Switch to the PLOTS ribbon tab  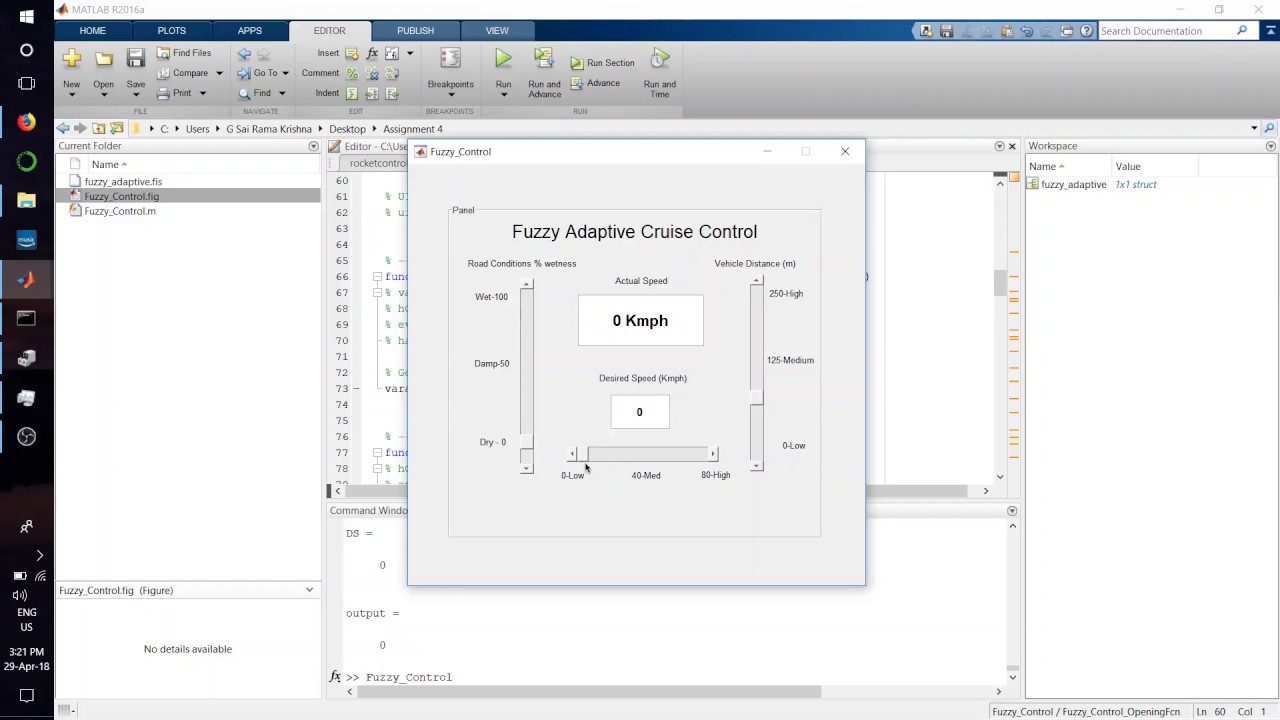point(171,31)
